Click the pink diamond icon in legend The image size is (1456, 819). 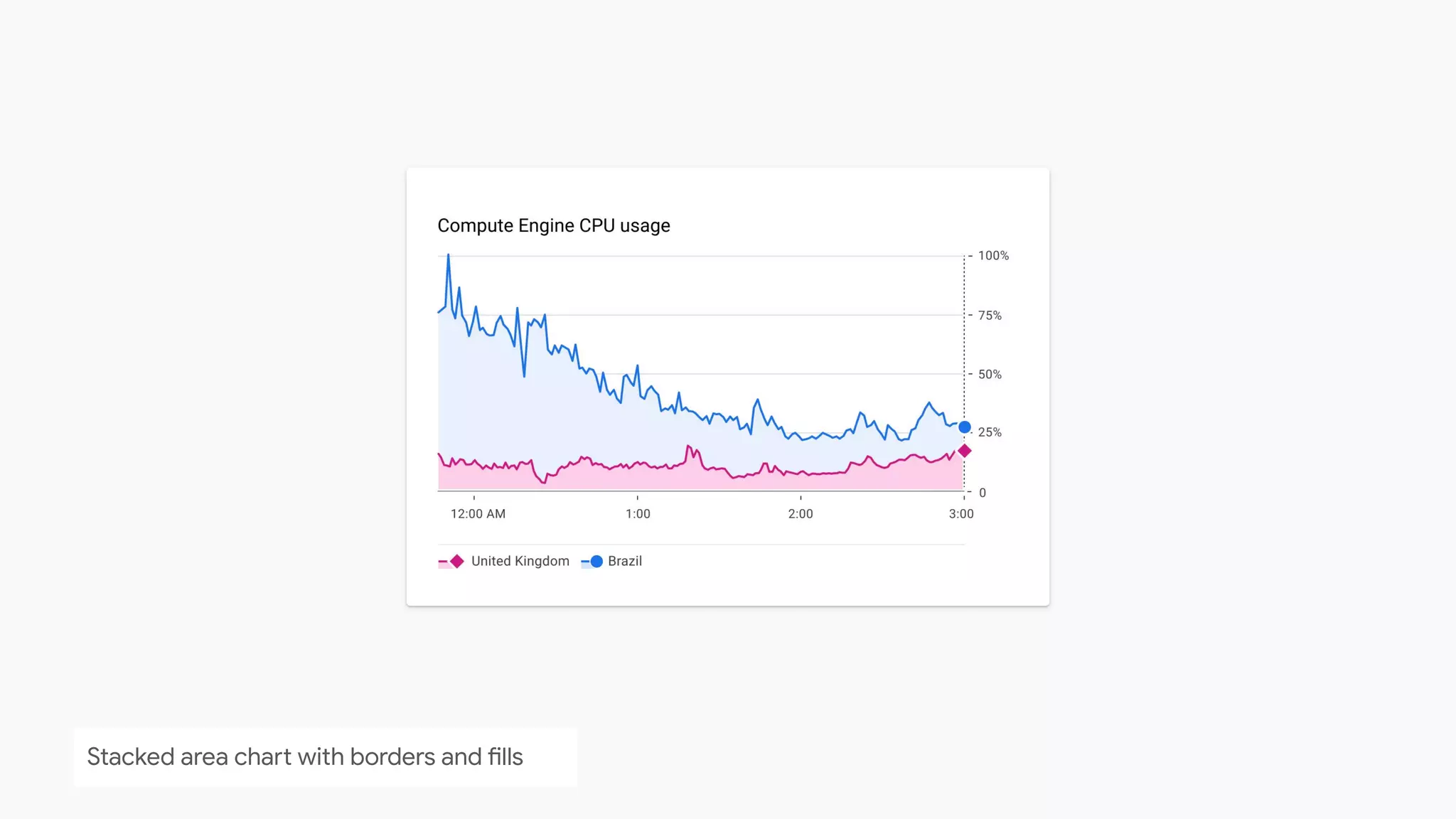click(457, 561)
